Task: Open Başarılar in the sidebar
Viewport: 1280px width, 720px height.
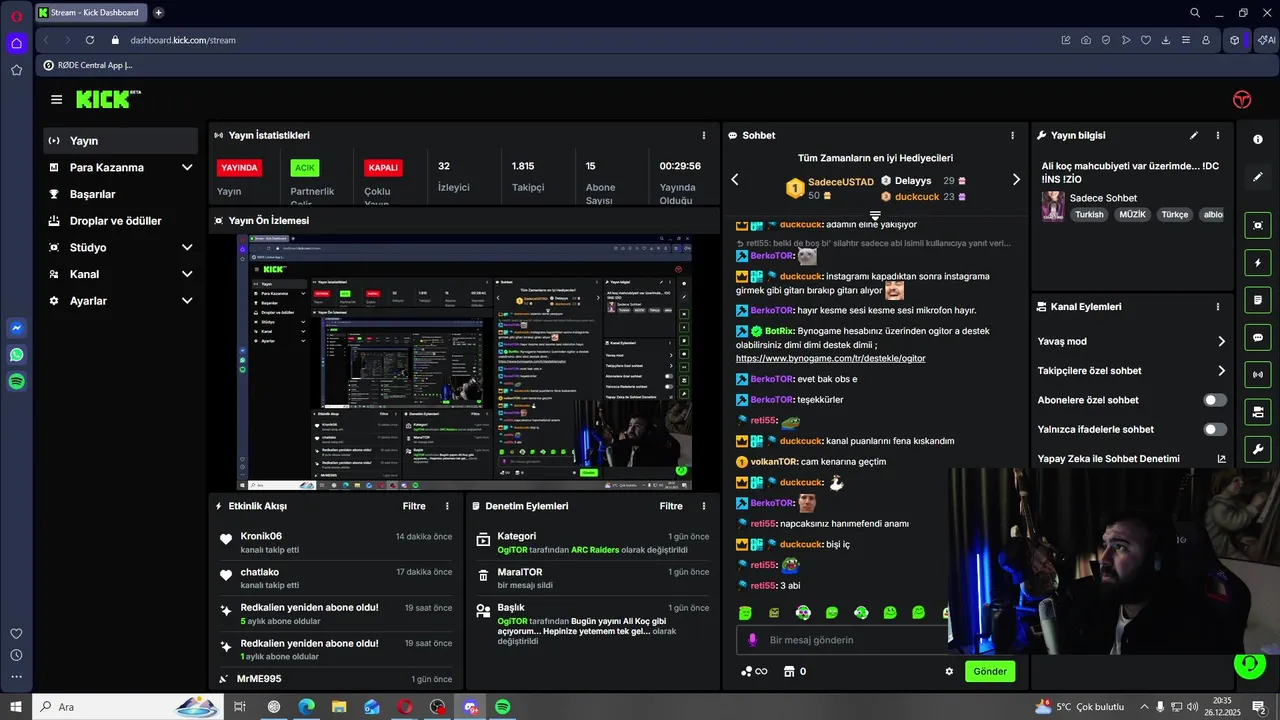Action: point(120,194)
